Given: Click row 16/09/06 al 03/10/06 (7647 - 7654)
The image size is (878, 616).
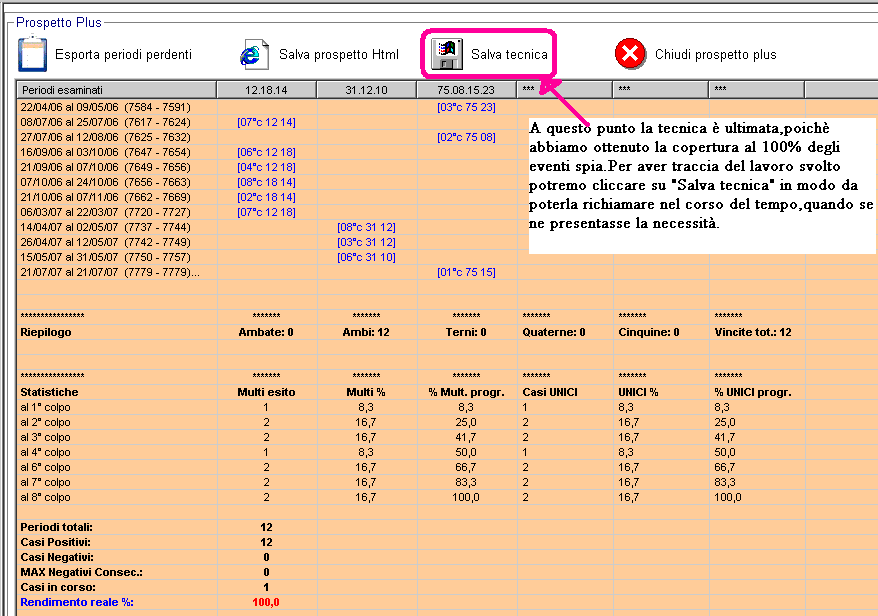Looking at the screenshot, I should tap(105, 152).
